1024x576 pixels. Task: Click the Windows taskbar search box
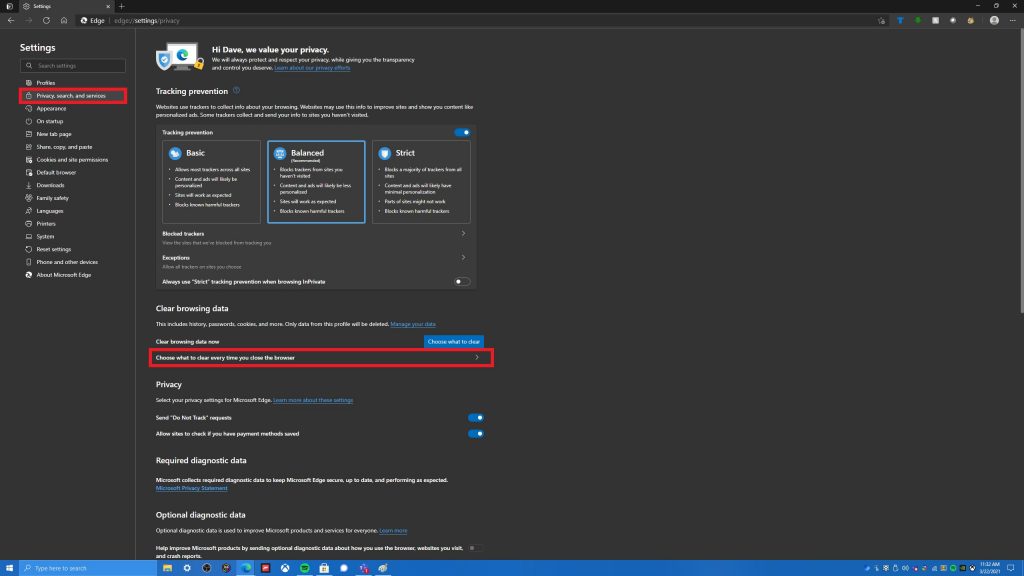coord(88,568)
